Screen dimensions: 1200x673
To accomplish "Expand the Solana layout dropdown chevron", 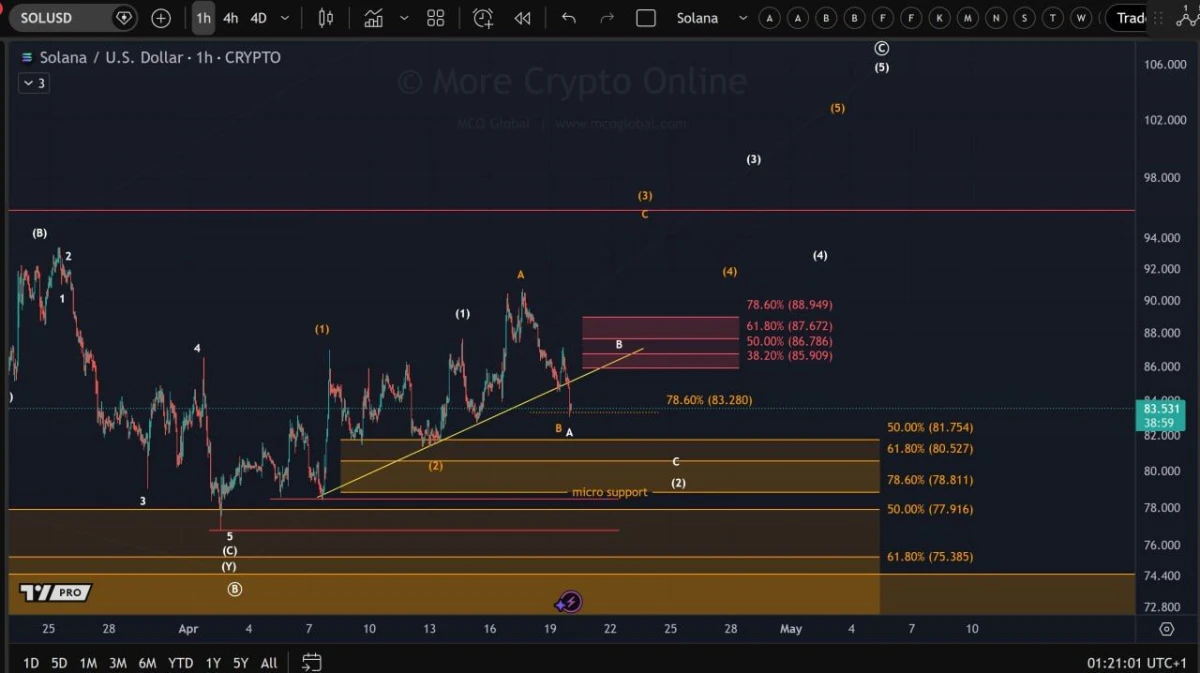I will point(741,18).
